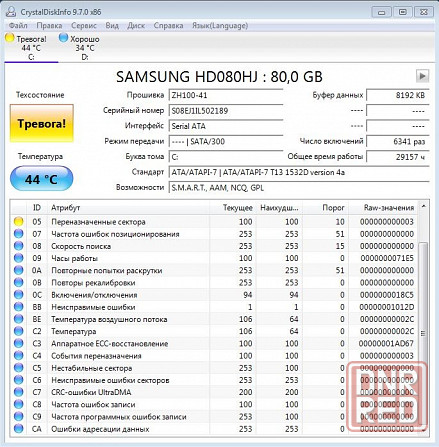
Task: Open the Сервис menu
Action: 84,25
